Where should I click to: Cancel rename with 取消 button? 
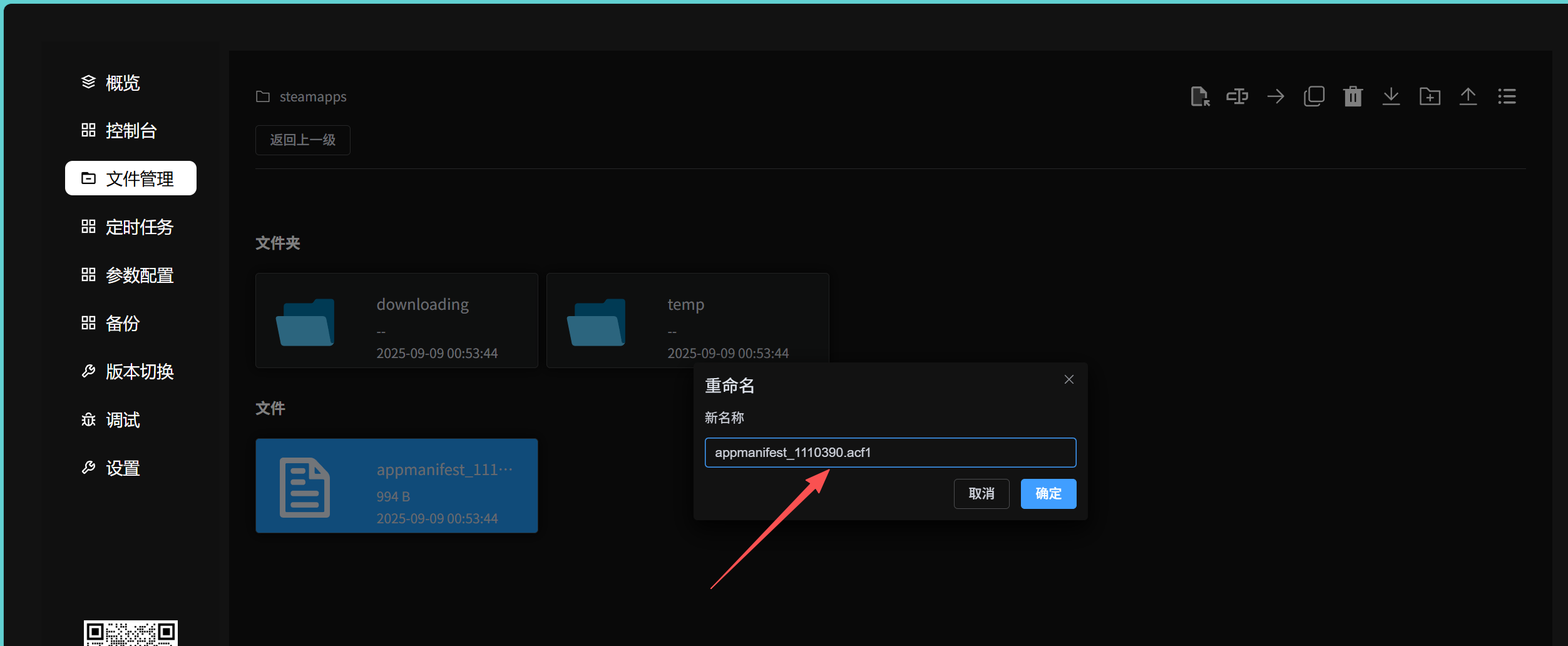pos(981,494)
